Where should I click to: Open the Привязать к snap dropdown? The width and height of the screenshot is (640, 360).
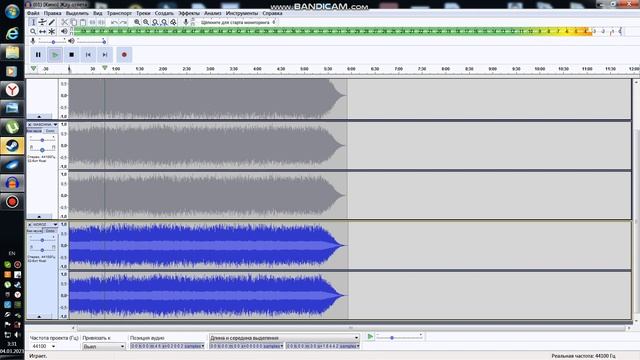point(104,346)
